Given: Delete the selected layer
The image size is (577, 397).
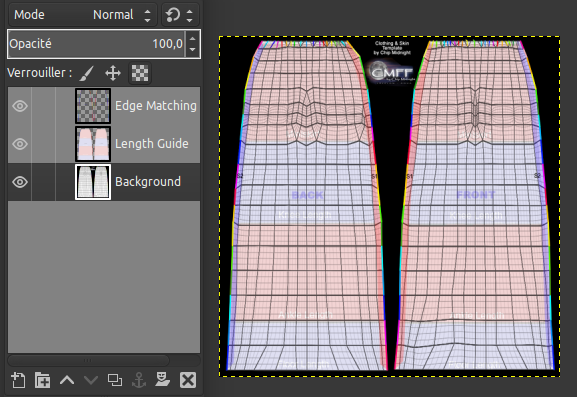Looking at the screenshot, I should tap(188, 380).
